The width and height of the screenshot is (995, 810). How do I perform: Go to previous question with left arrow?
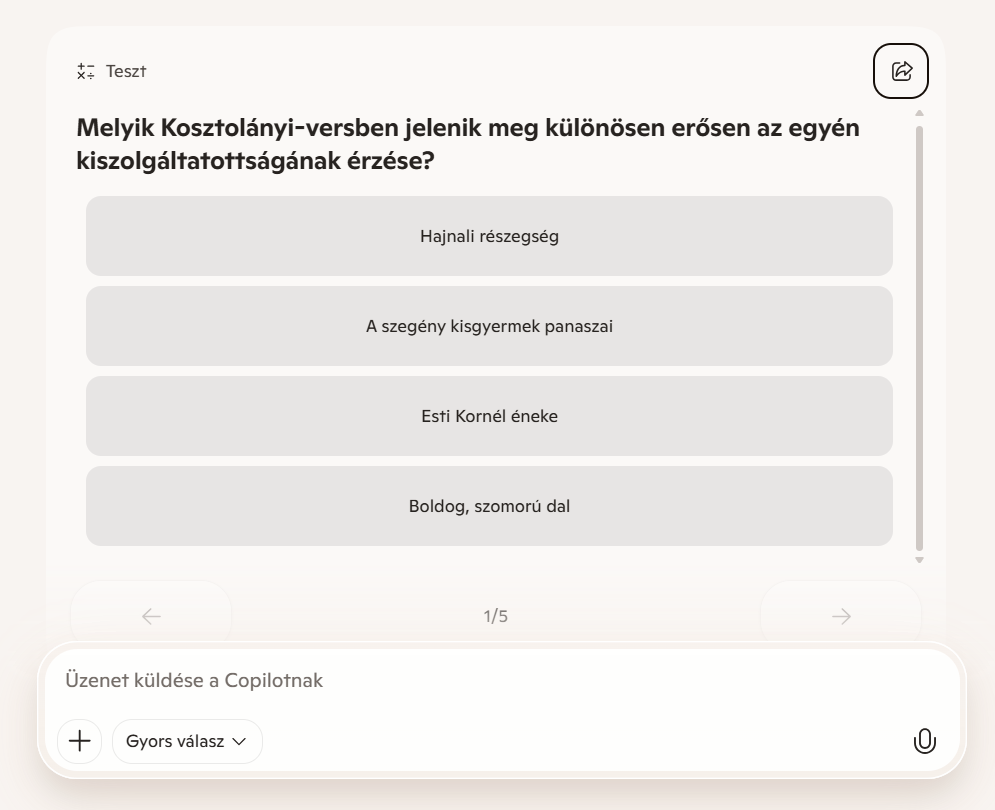pos(151,617)
